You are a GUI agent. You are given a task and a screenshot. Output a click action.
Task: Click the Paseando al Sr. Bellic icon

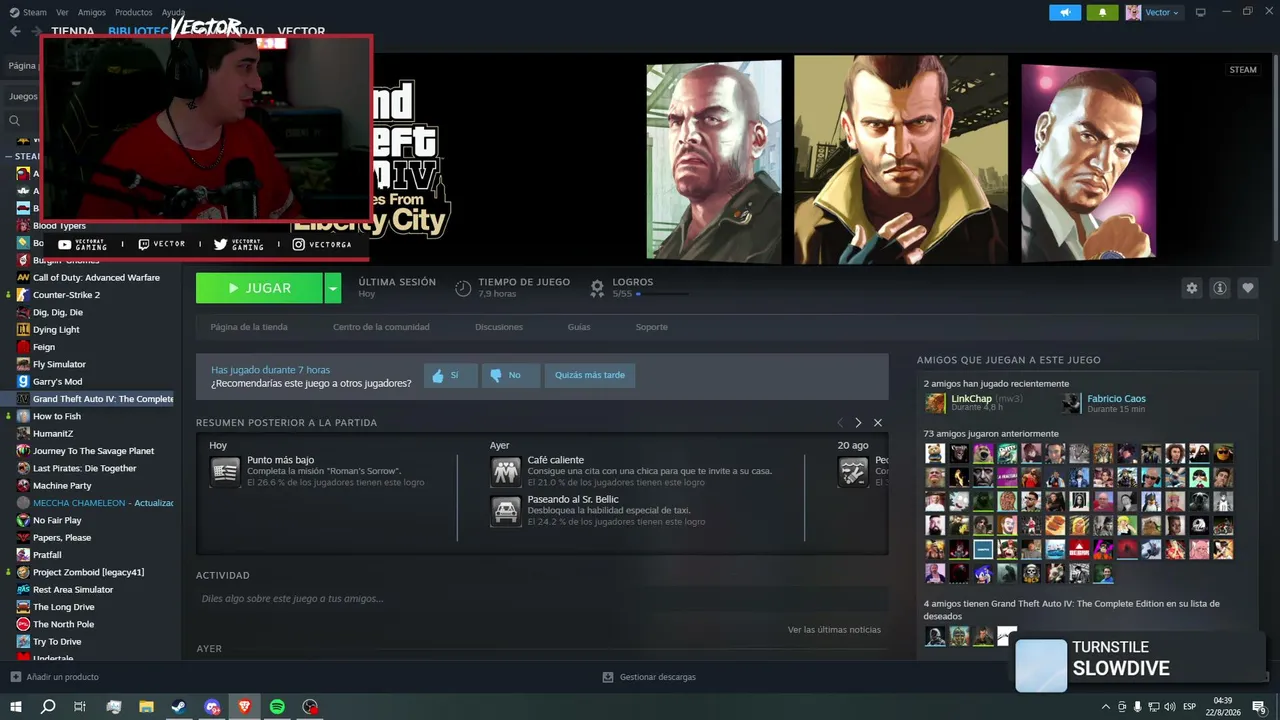(506, 510)
